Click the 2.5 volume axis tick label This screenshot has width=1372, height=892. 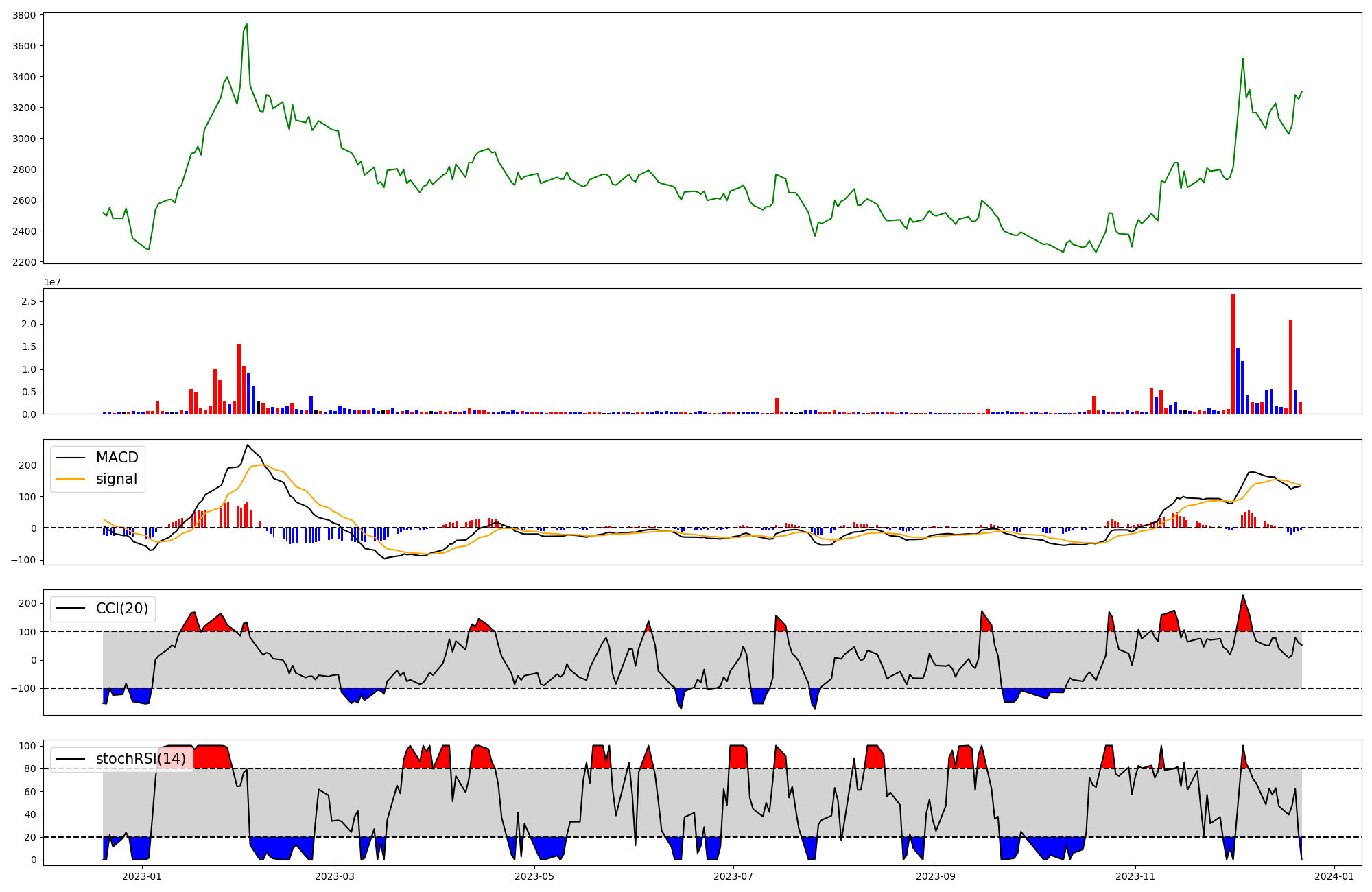(30, 301)
